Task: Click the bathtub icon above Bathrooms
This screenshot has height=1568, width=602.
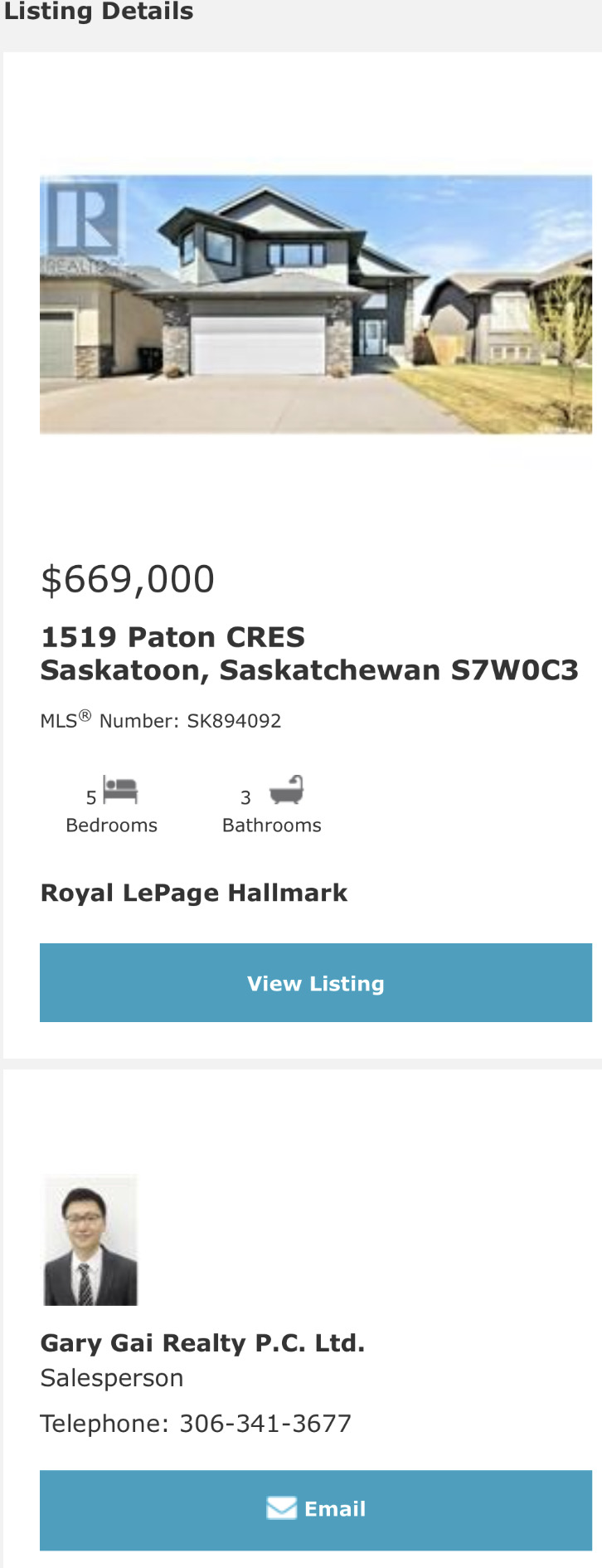Action: pyautogui.click(x=287, y=790)
